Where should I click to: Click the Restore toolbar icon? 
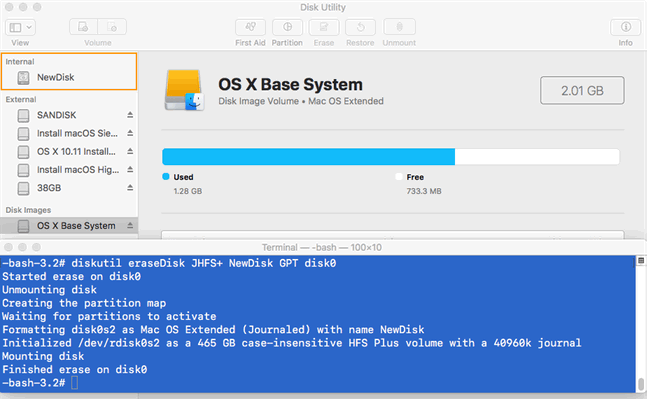[x=360, y=27]
